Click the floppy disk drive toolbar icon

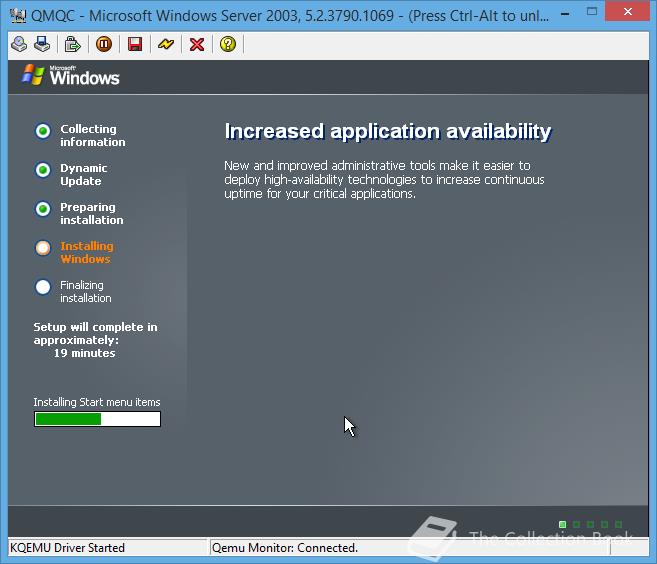[x=42, y=44]
